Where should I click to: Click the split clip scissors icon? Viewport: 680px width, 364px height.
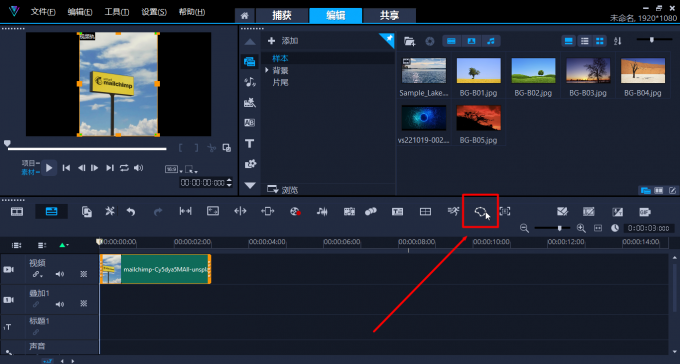[212, 148]
